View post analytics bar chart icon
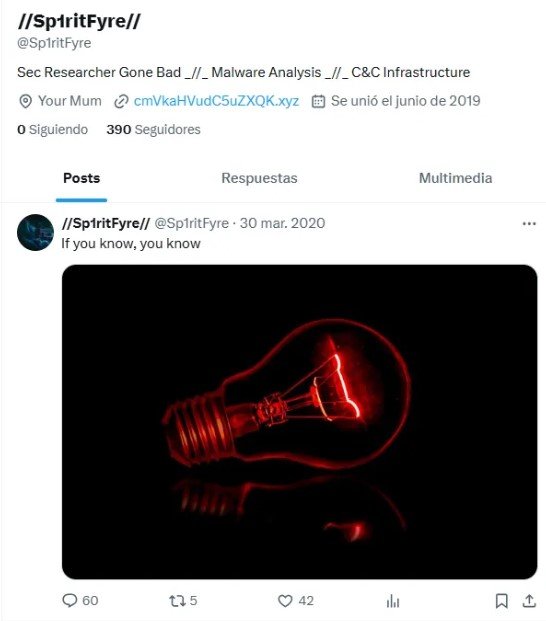Viewport: 546px width, 621px height. 393,601
